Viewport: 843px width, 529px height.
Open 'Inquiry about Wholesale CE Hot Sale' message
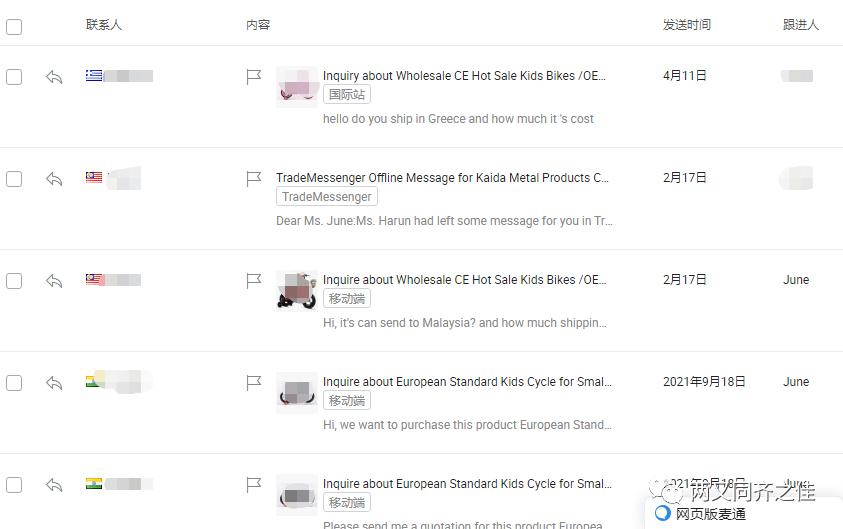tap(464, 76)
